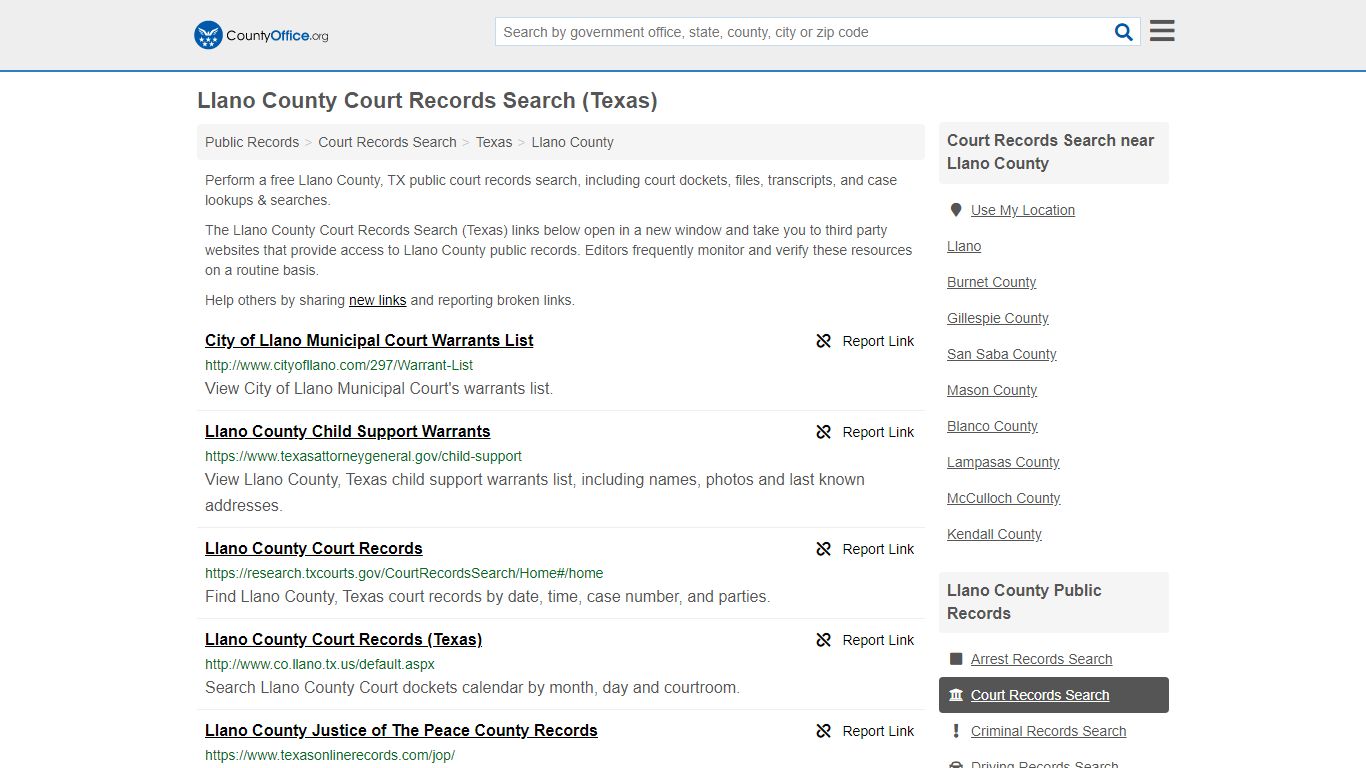Viewport: 1366px width, 768px height.
Task: Open Llano County Justice of The Peace Records
Action: click(401, 730)
